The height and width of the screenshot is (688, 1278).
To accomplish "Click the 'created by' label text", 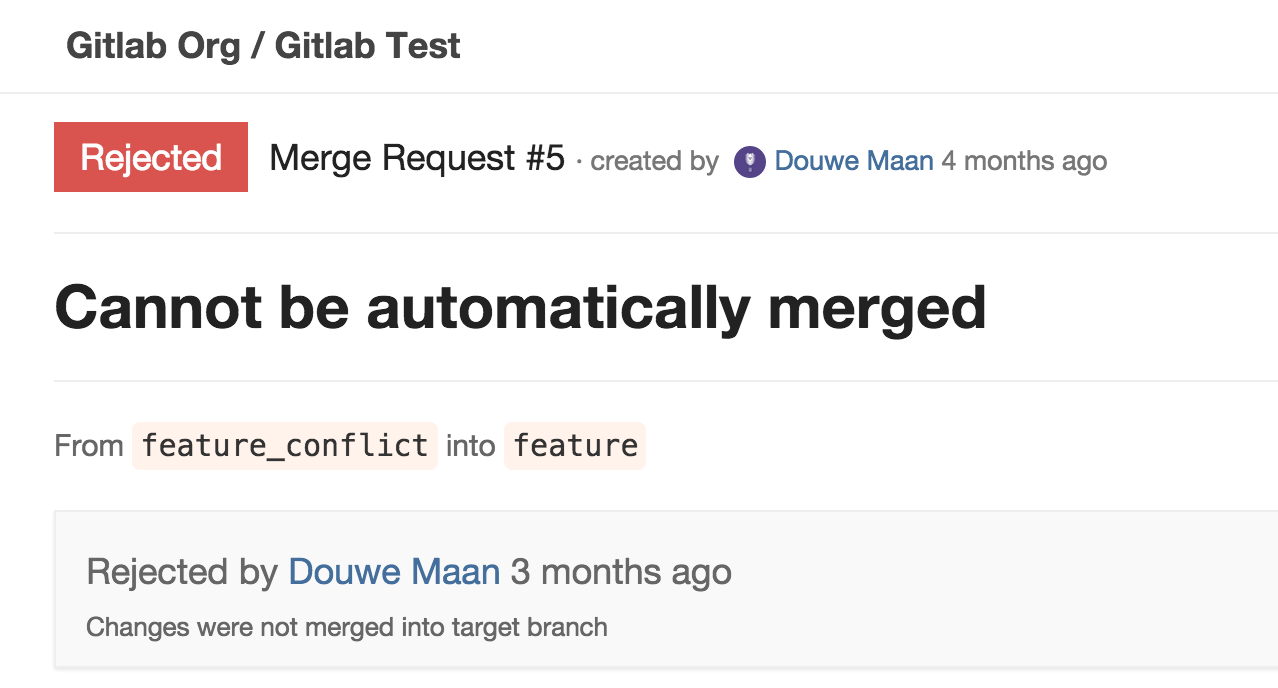I will click(654, 161).
